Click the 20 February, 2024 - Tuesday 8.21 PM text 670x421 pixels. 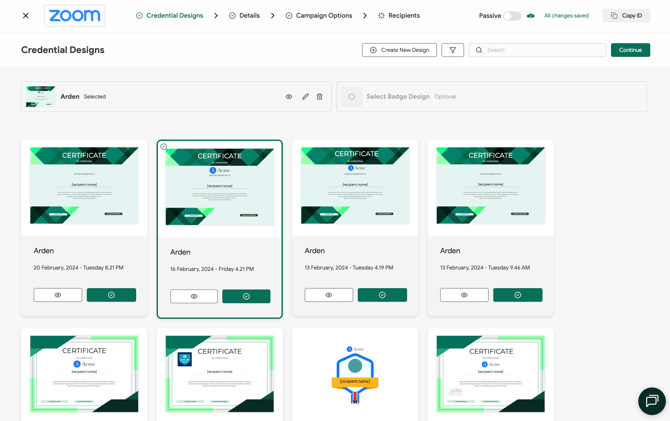(x=79, y=268)
